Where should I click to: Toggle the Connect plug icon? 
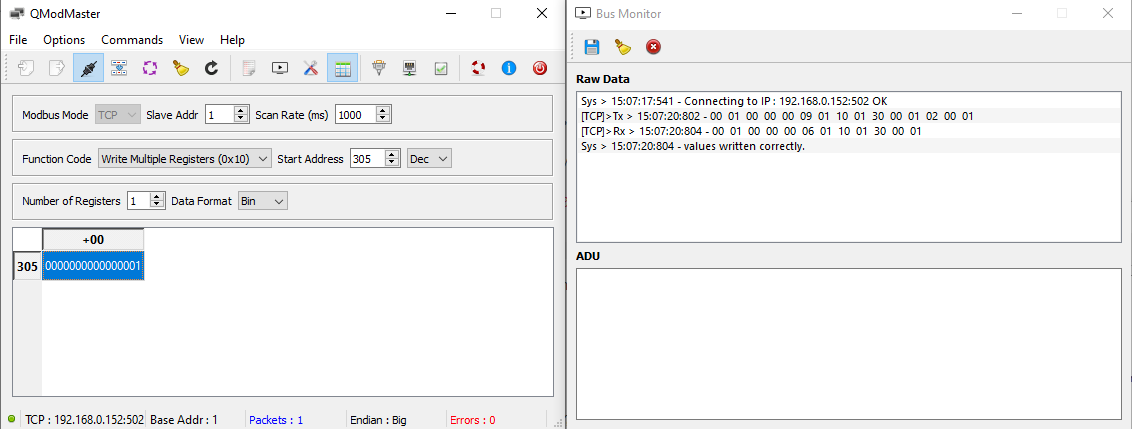point(88,68)
